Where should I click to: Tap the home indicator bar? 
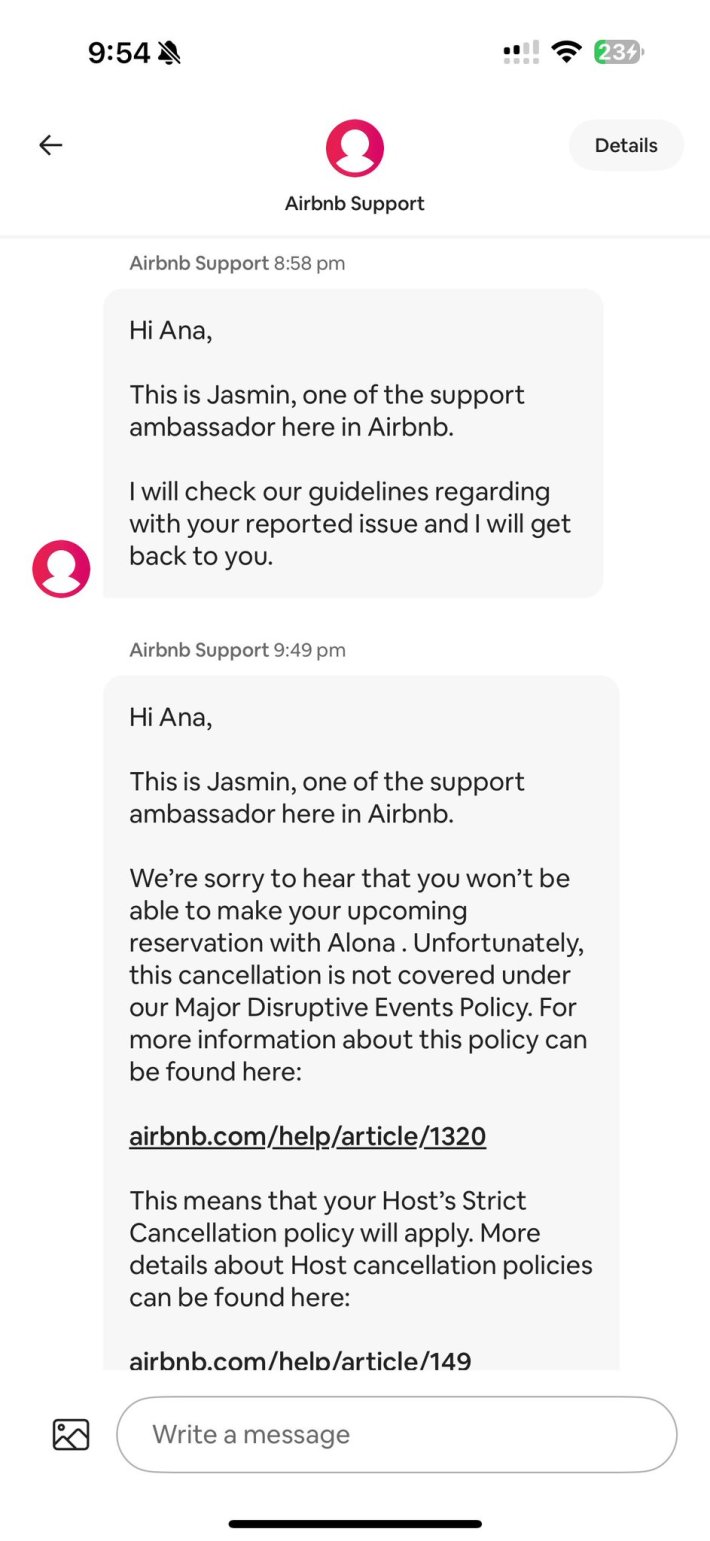[355, 1524]
